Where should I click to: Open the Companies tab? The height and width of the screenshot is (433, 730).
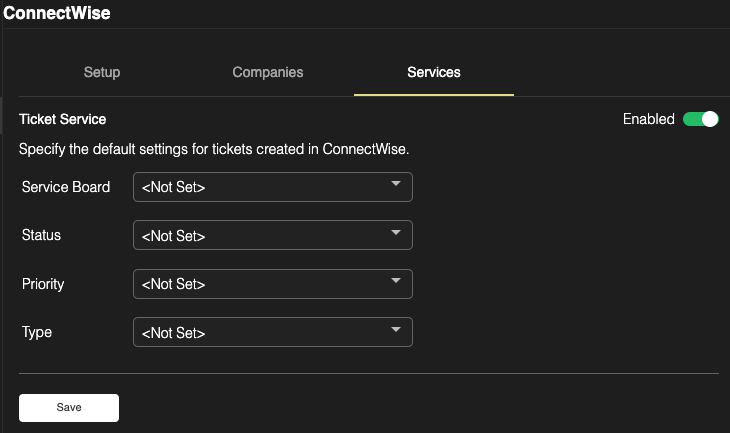(268, 73)
